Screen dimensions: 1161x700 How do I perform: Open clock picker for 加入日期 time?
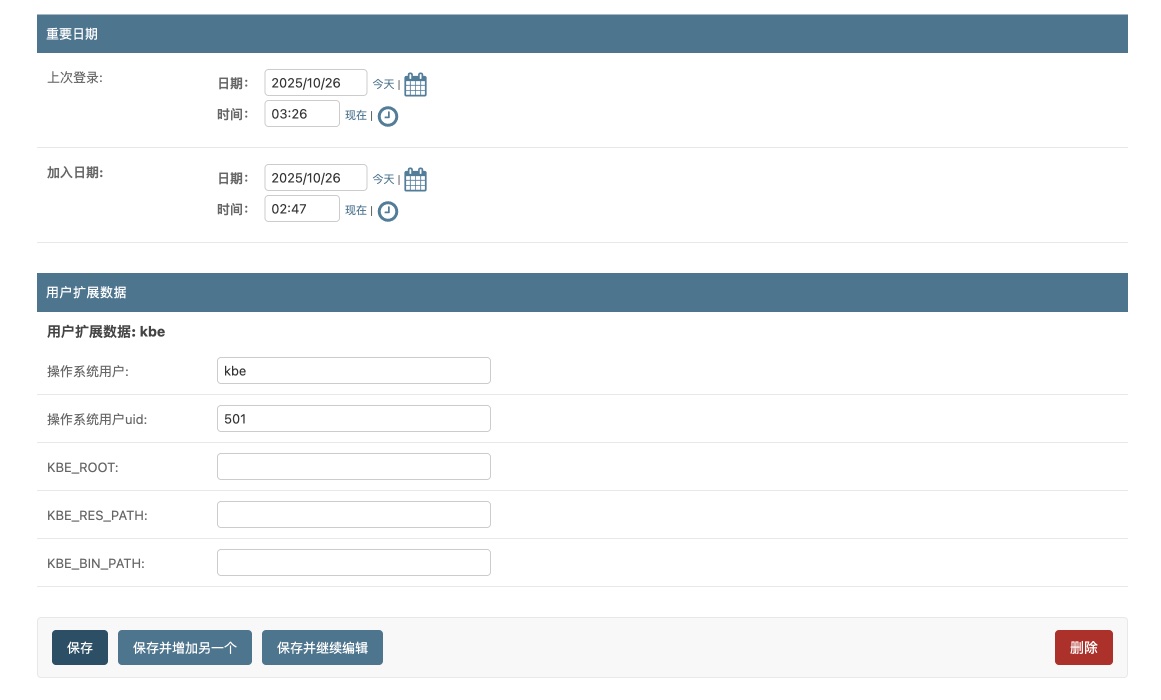(x=387, y=211)
